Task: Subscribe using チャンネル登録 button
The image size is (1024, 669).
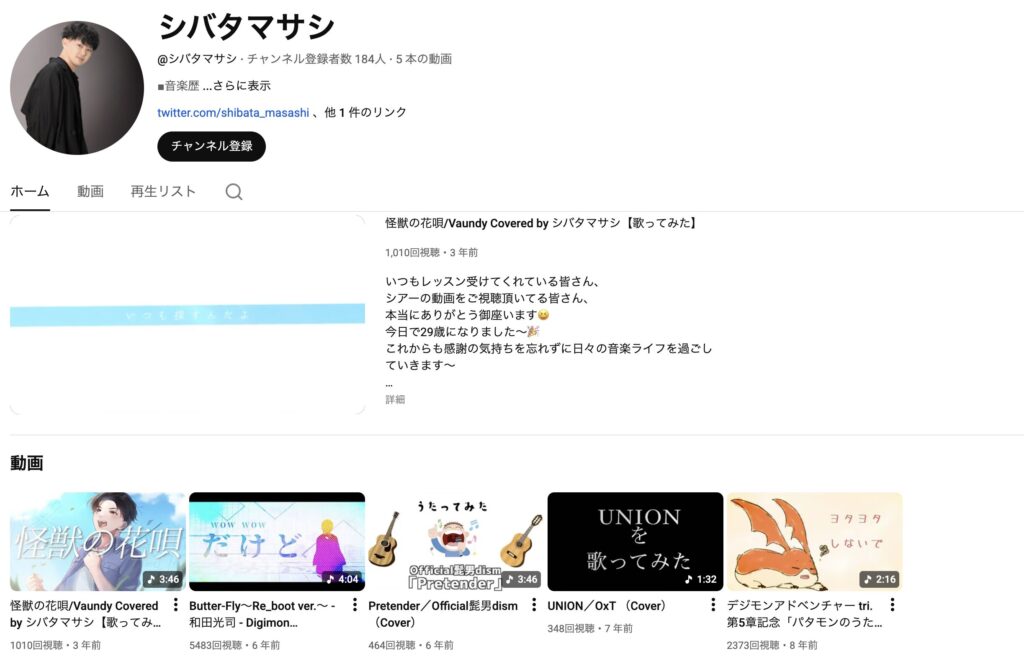Action: [212, 146]
